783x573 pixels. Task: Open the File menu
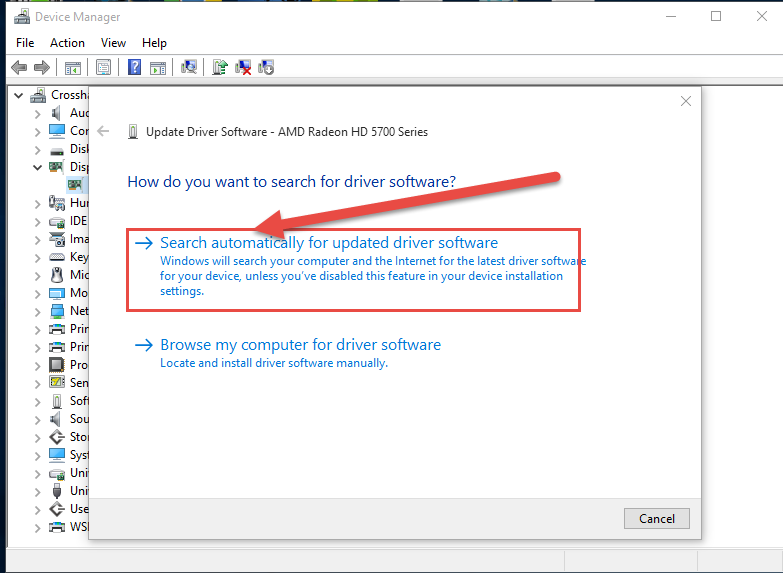(x=25, y=43)
